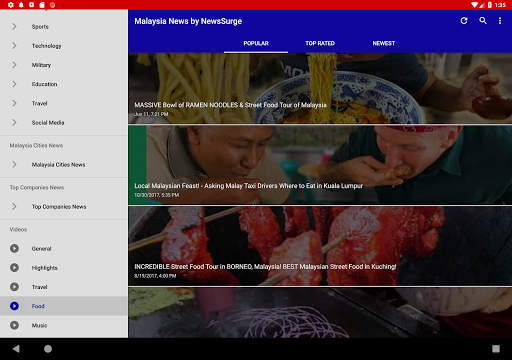Switch to the Newest tab

[x=384, y=43]
